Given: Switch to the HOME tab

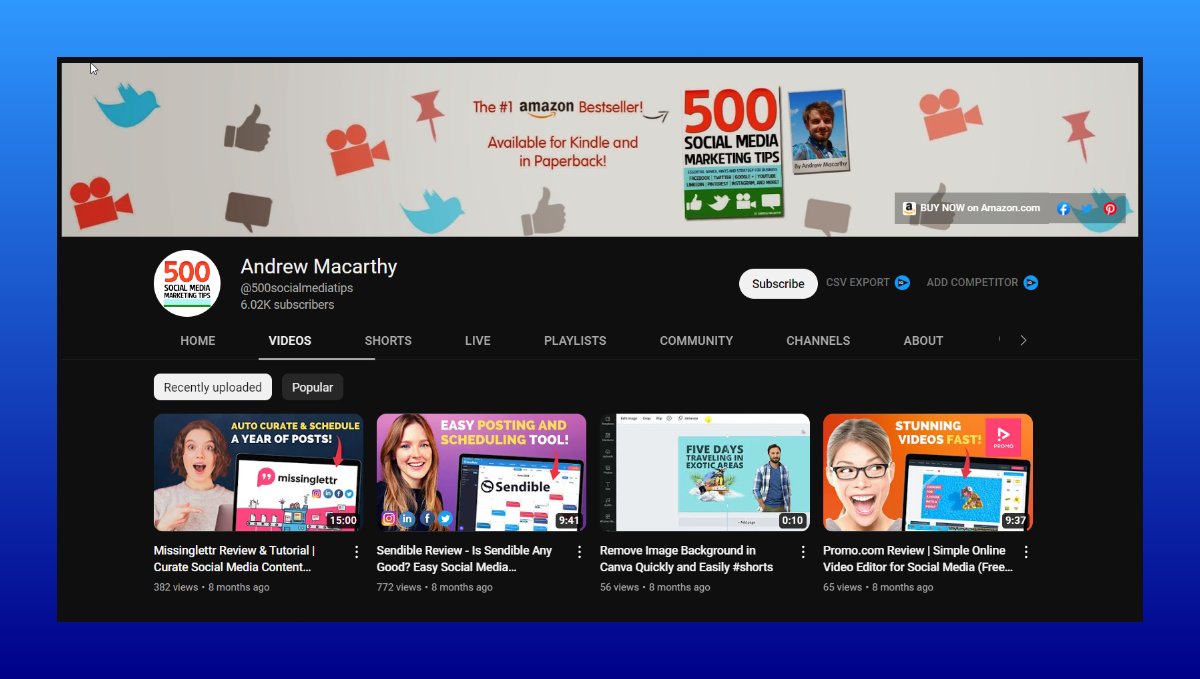Looking at the screenshot, I should pyautogui.click(x=198, y=341).
